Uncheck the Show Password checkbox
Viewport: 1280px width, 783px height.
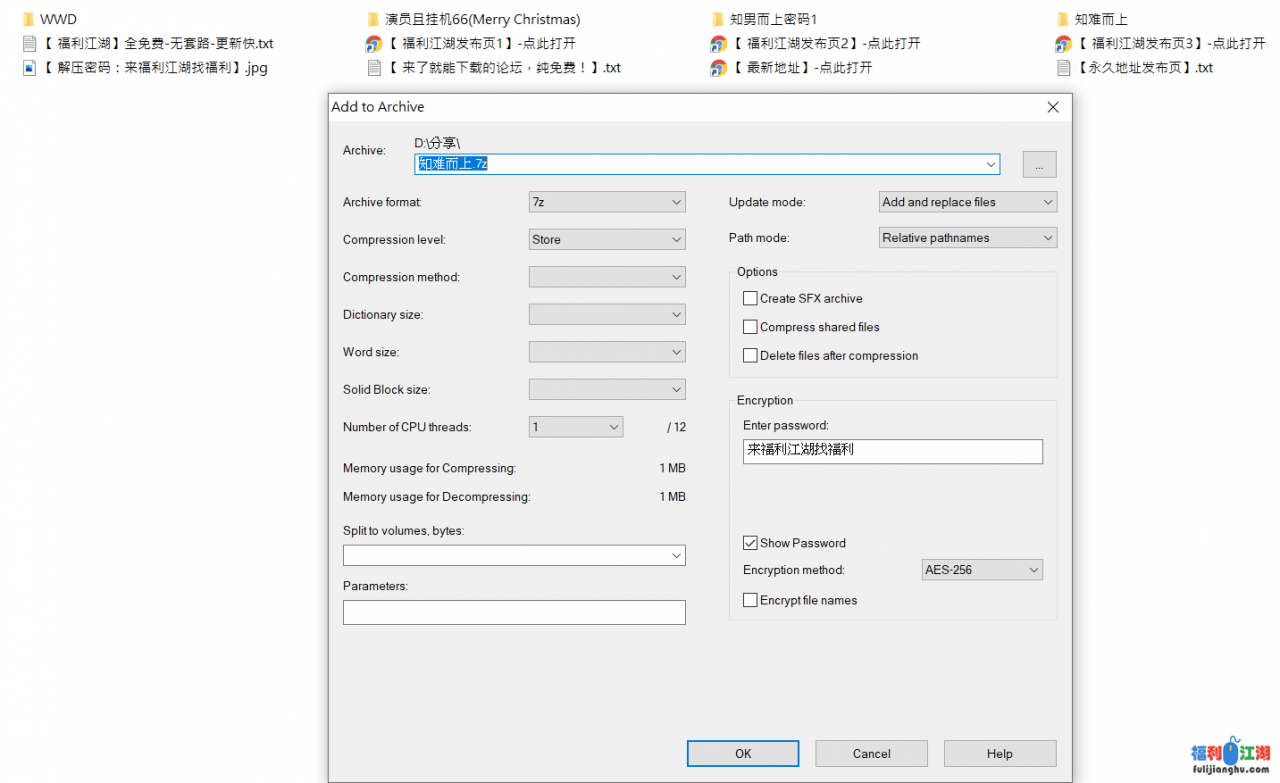tap(750, 543)
